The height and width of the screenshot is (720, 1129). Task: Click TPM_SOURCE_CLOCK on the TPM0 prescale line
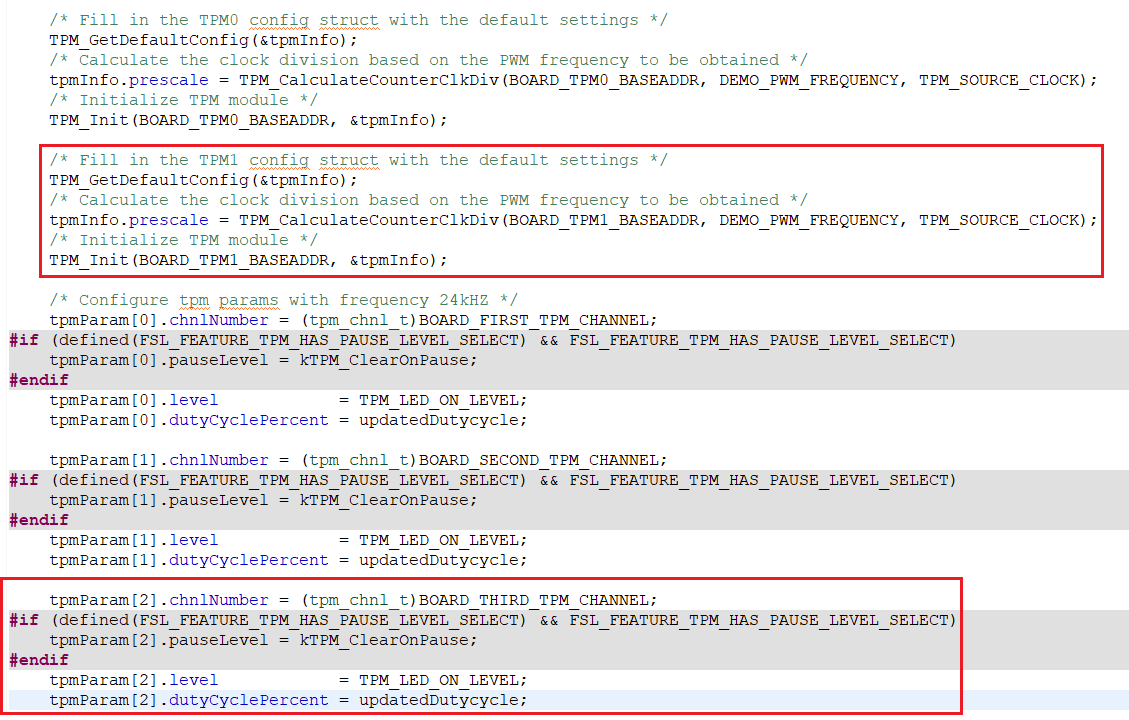(x=1003, y=80)
